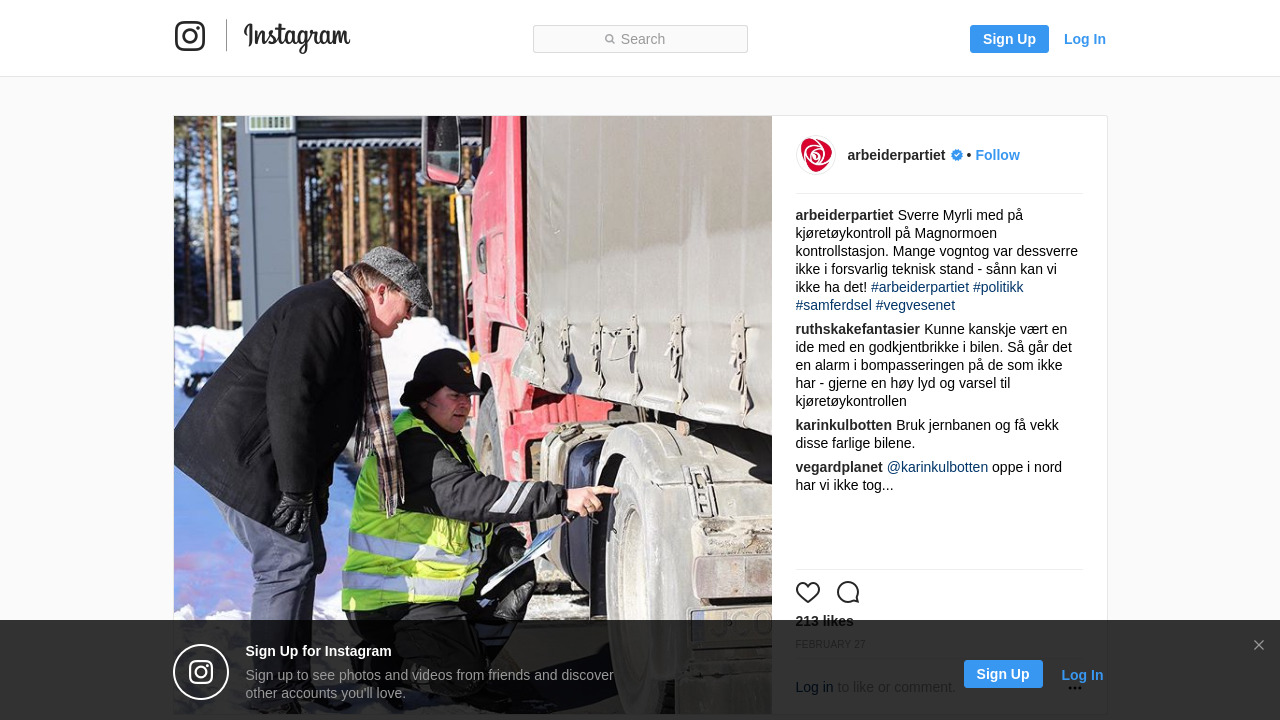Click the @karinkulbotten mention
The image size is (1280, 720).
[937, 467]
